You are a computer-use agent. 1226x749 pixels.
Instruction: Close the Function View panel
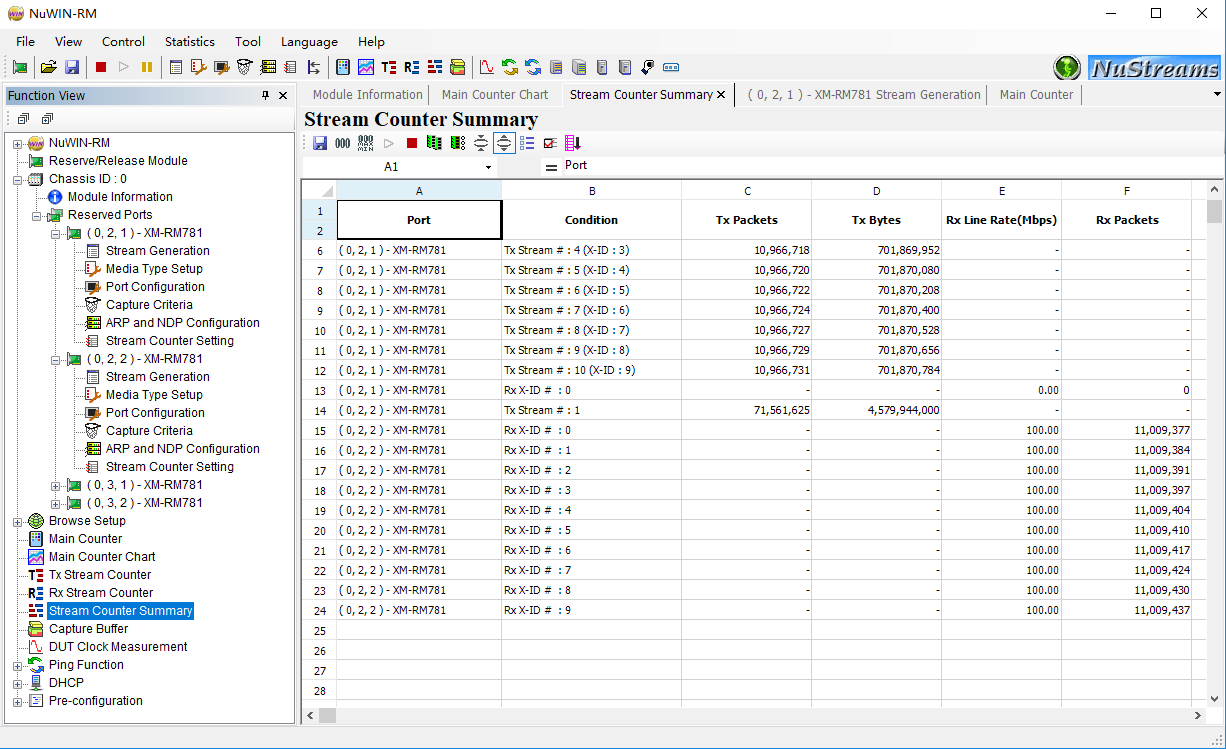(283, 96)
